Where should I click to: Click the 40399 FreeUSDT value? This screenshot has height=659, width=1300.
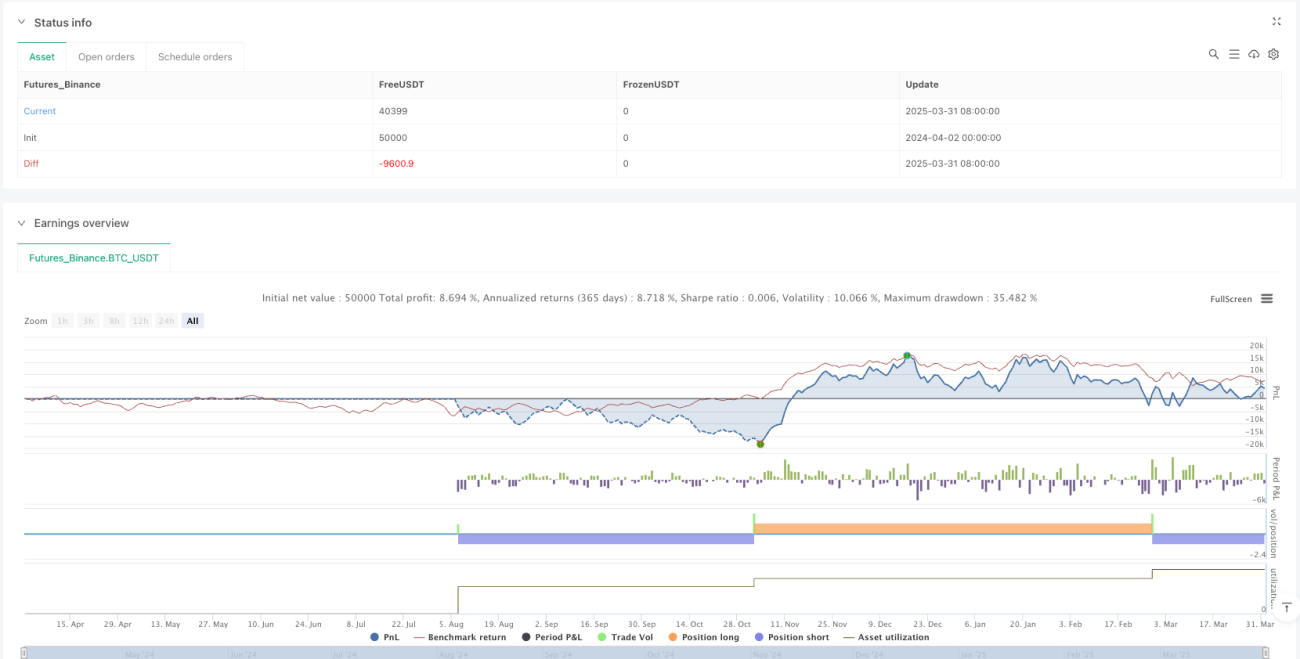(x=392, y=111)
